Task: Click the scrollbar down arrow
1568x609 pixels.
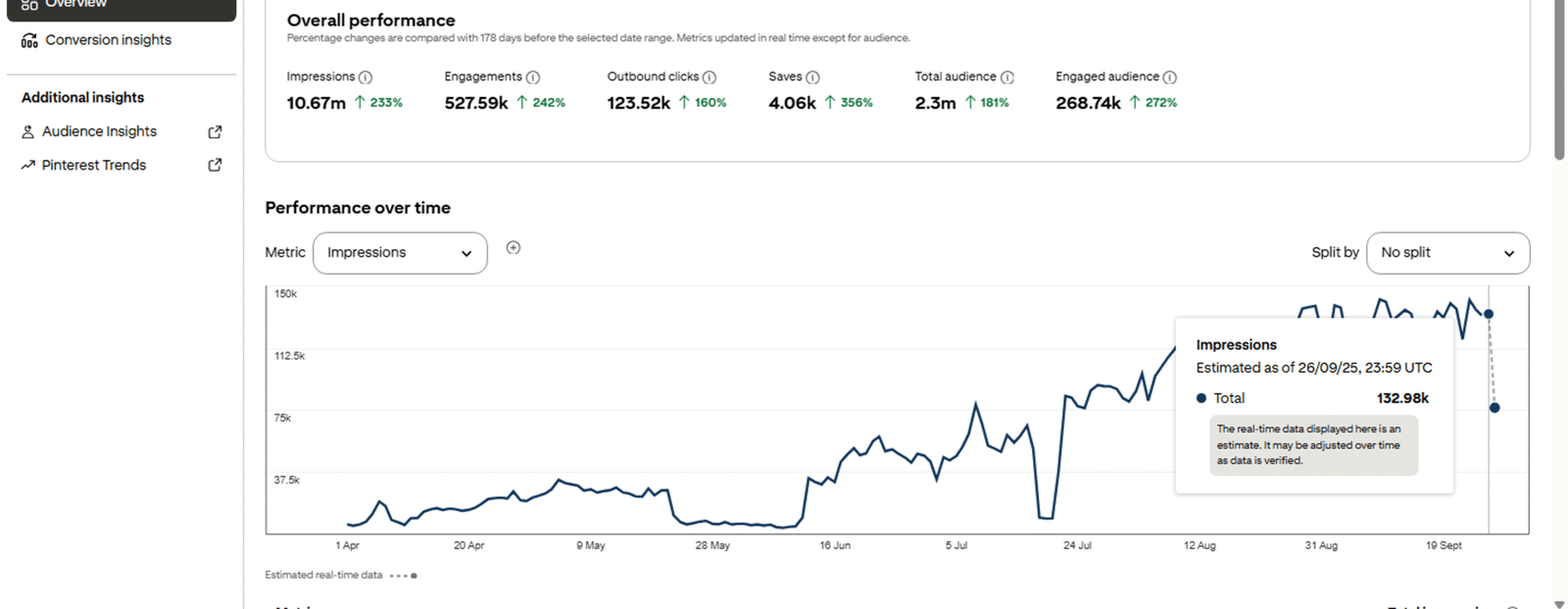Action: tap(1559, 604)
